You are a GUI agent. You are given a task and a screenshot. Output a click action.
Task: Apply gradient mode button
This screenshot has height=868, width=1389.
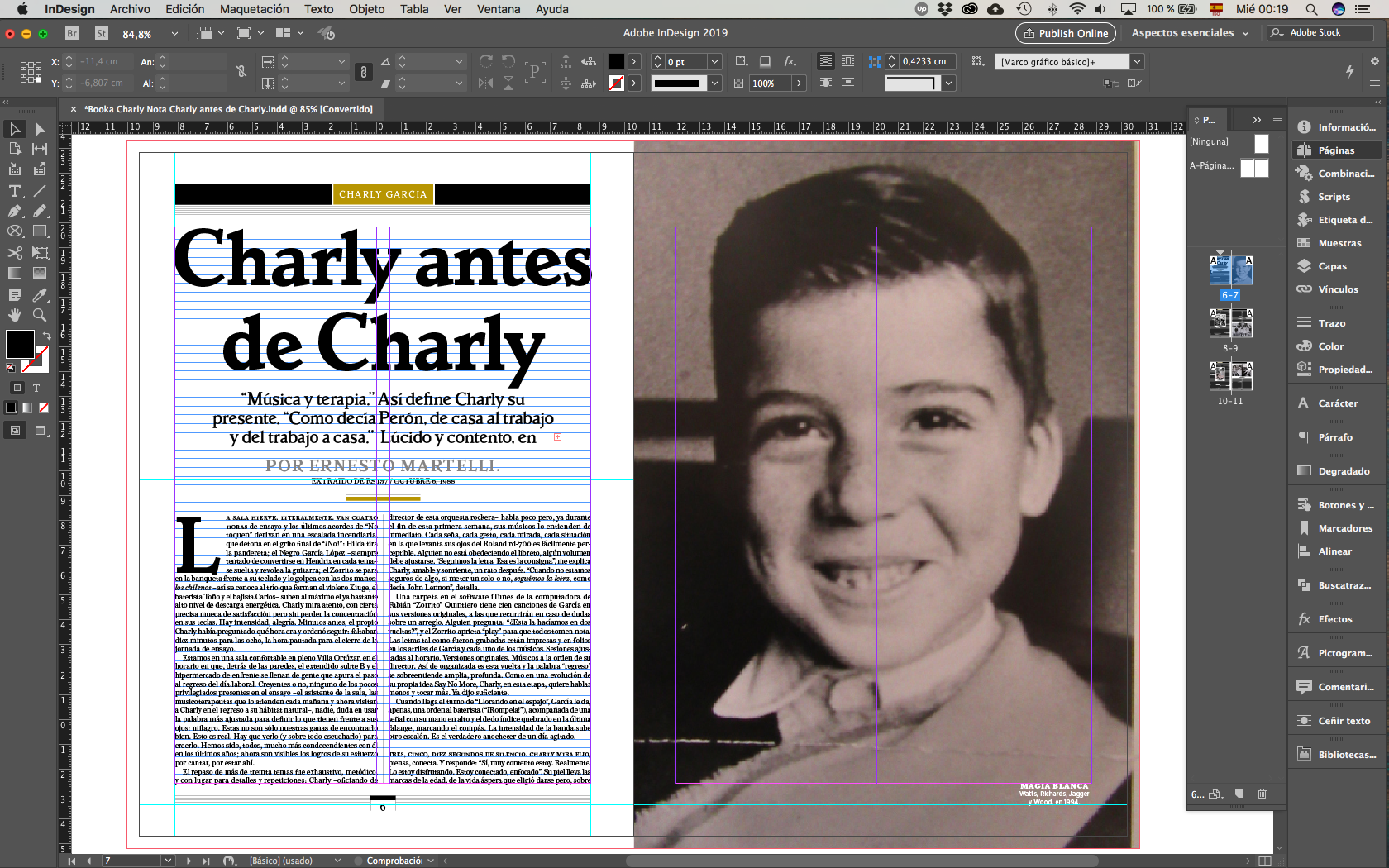(x=27, y=408)
